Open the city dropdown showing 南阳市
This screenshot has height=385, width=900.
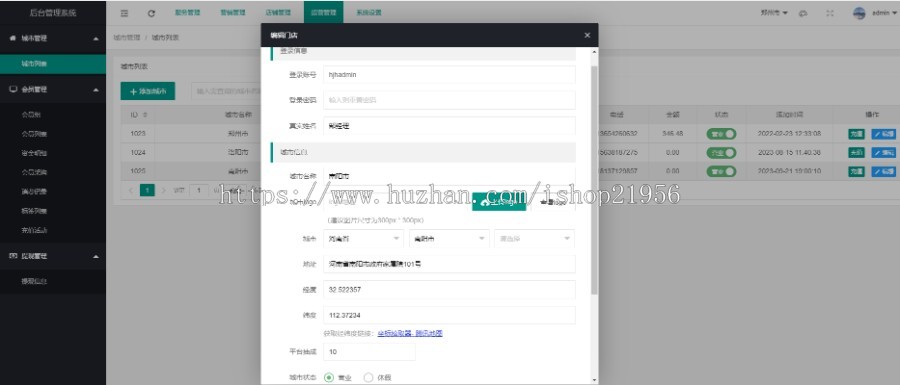click(449, 239)
